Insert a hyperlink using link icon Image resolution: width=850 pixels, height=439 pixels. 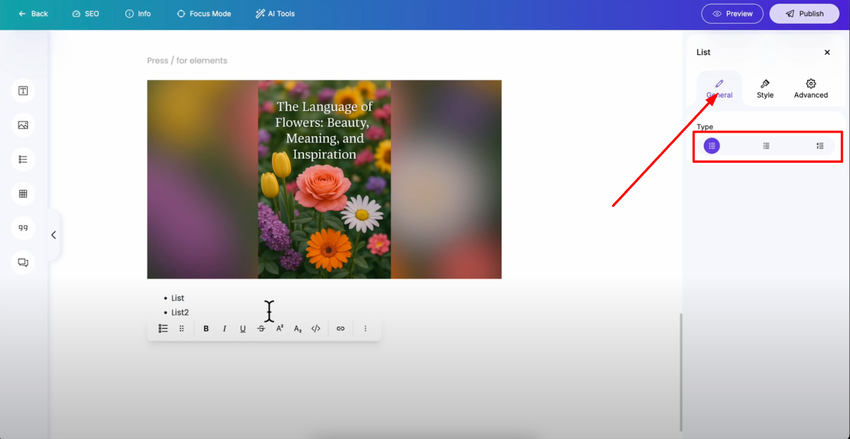coord(340,328)
